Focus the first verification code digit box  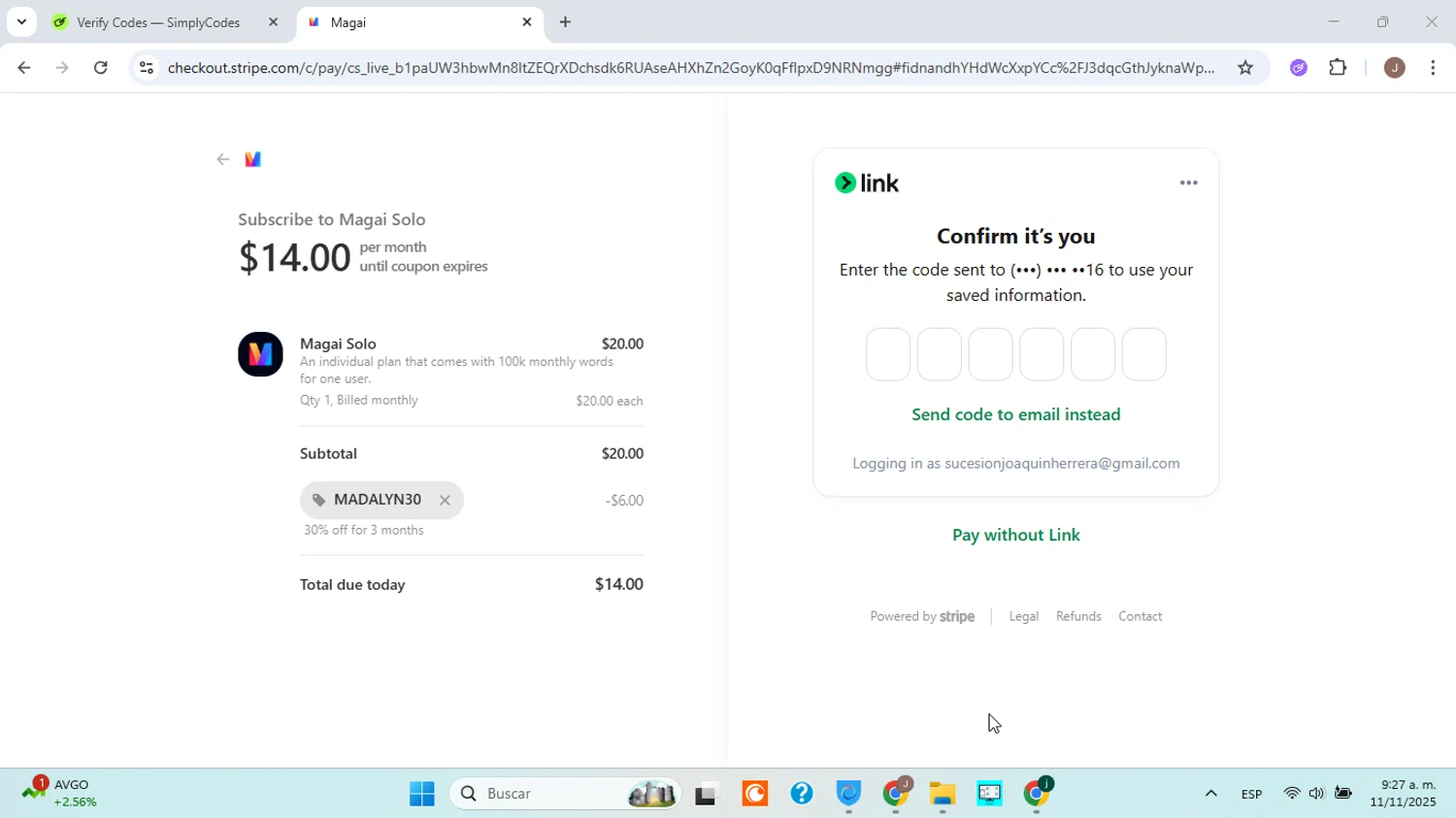pos(888,354)
